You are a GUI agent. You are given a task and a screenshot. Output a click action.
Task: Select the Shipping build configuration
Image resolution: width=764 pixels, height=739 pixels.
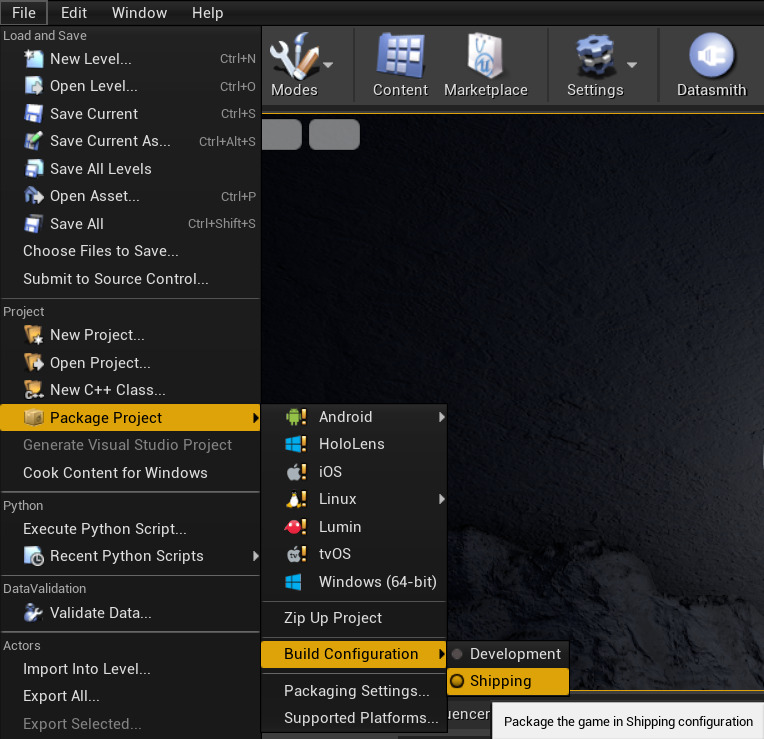[x=500, y=681]
